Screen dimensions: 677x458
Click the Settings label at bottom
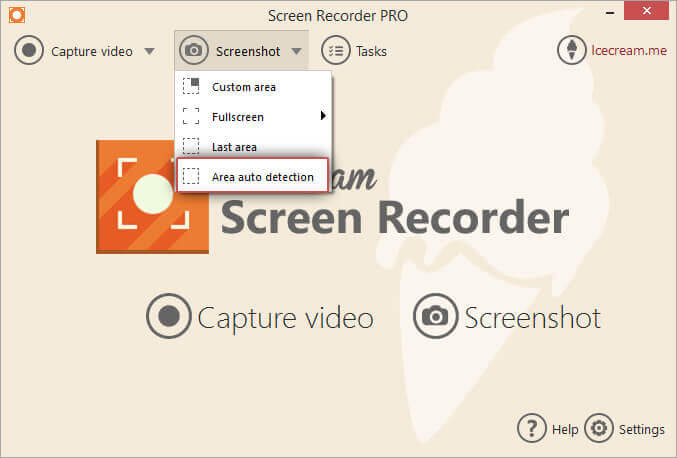tap(642, 429)
